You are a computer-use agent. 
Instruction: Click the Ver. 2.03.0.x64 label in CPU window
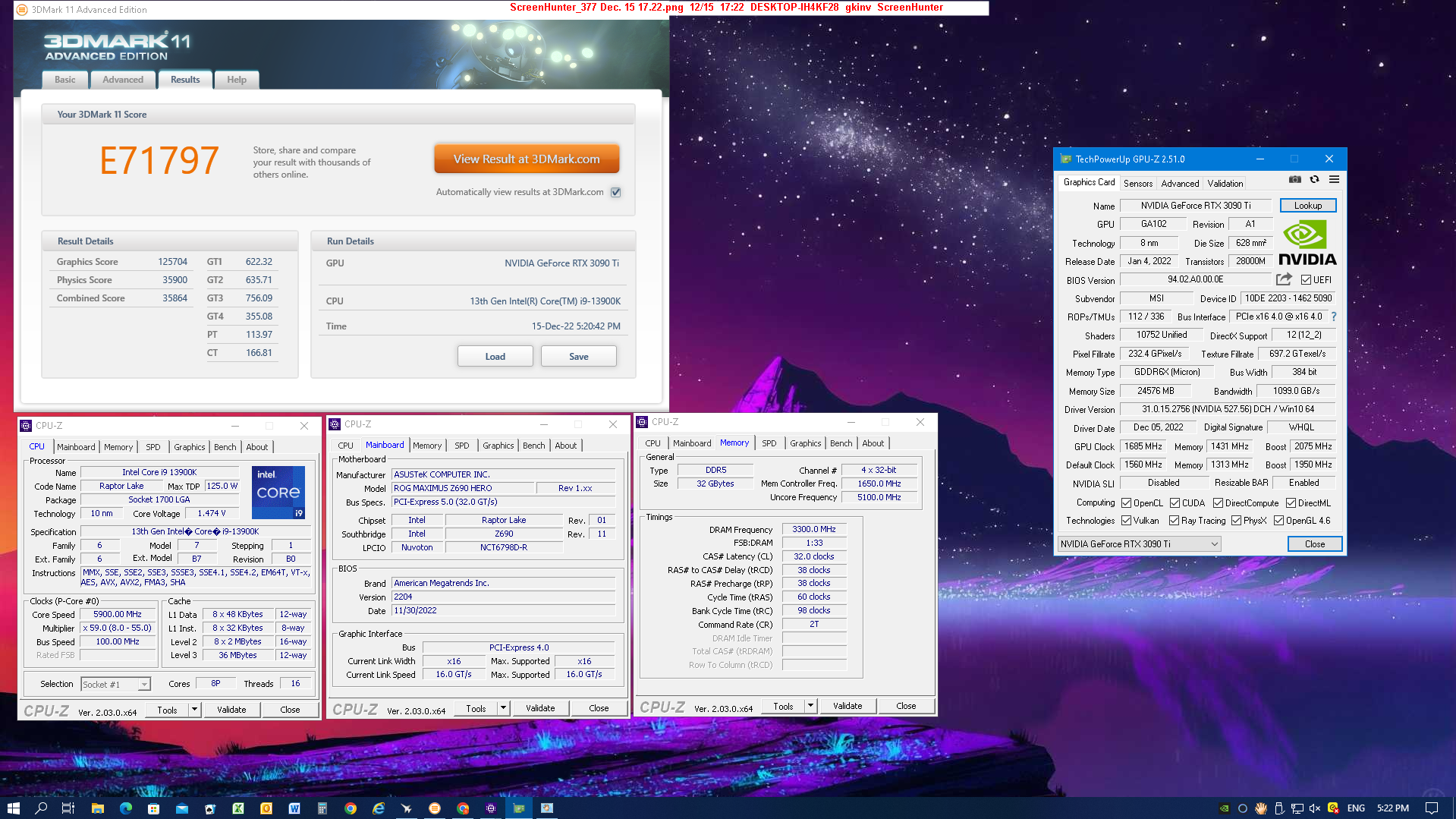pyautogui.click(x=107, y=712)
